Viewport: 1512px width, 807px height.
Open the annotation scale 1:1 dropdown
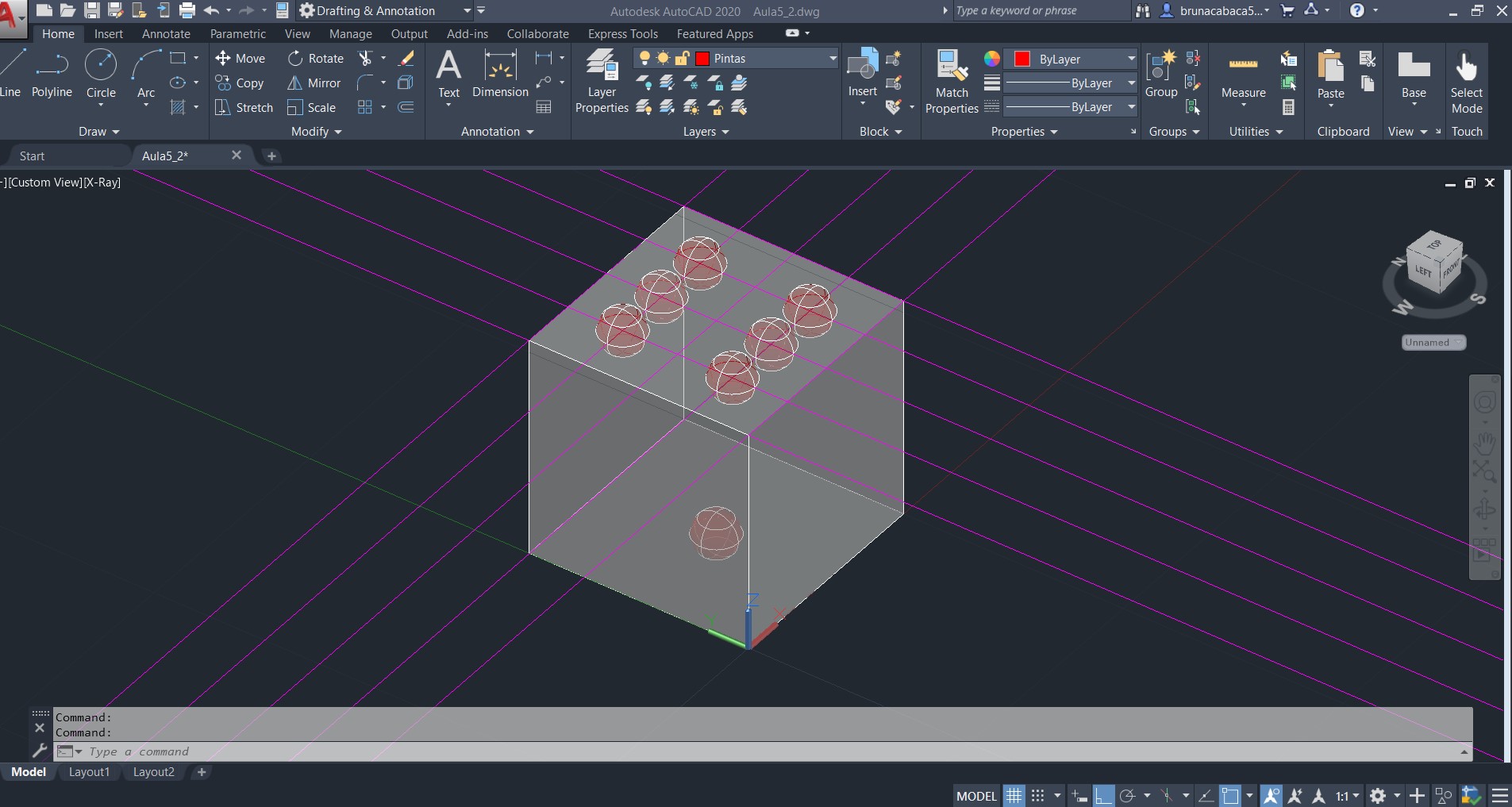coord(1347,795)
